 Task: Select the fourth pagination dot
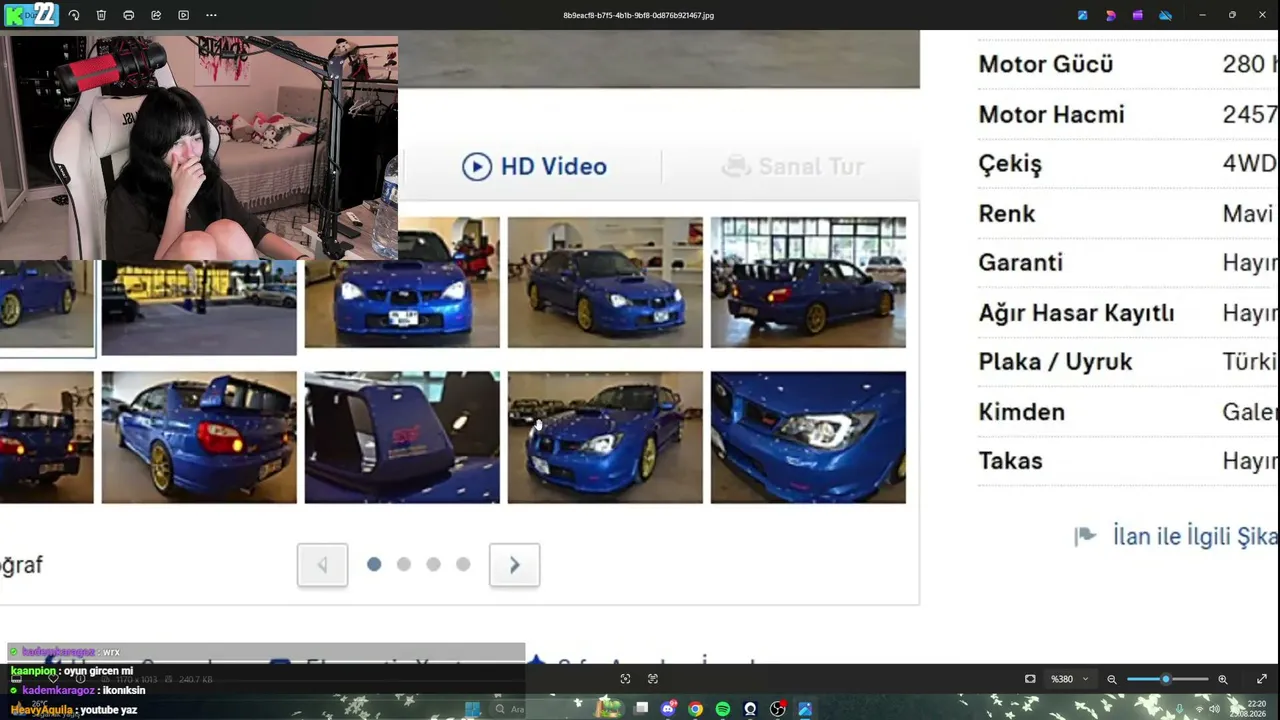(463, 564)
